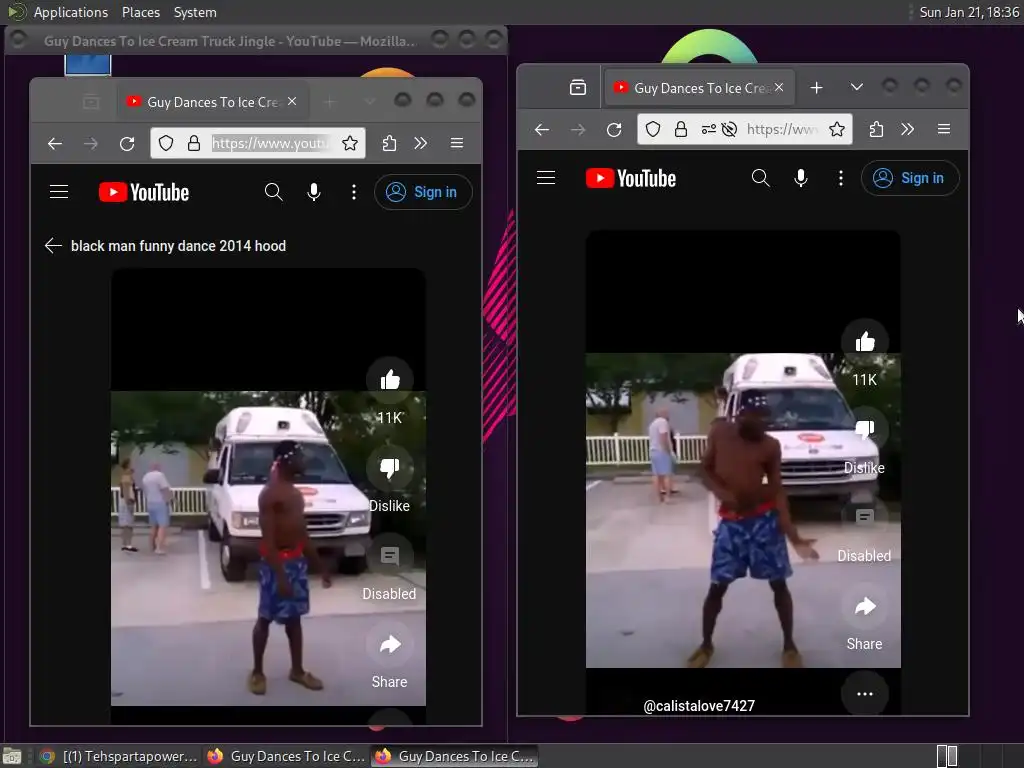Click Disabled comments icon in right window
This screenshot has width=1024, height=768.
point(865,518)
